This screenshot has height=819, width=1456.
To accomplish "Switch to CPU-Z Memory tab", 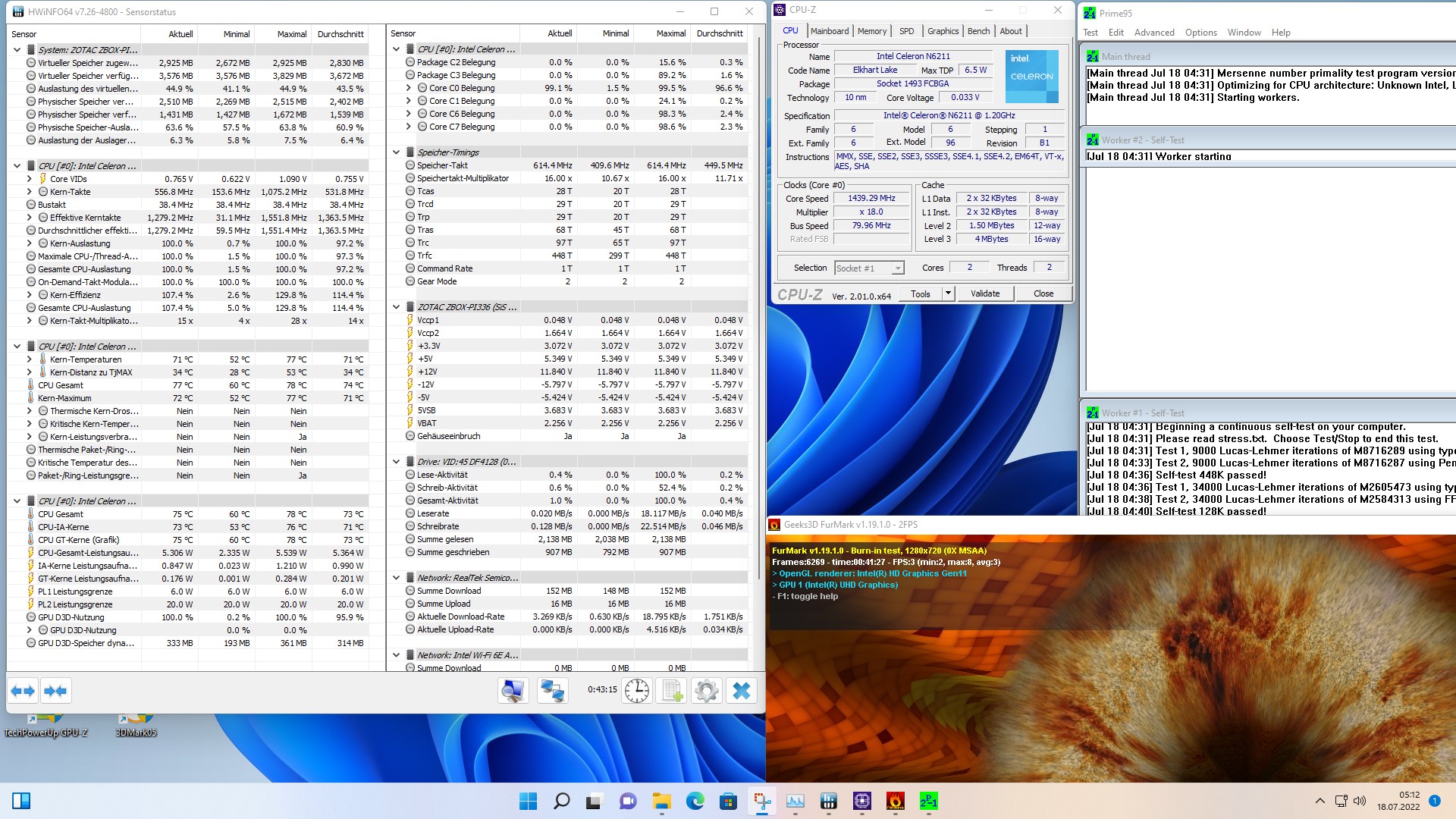I will point(872,31).
